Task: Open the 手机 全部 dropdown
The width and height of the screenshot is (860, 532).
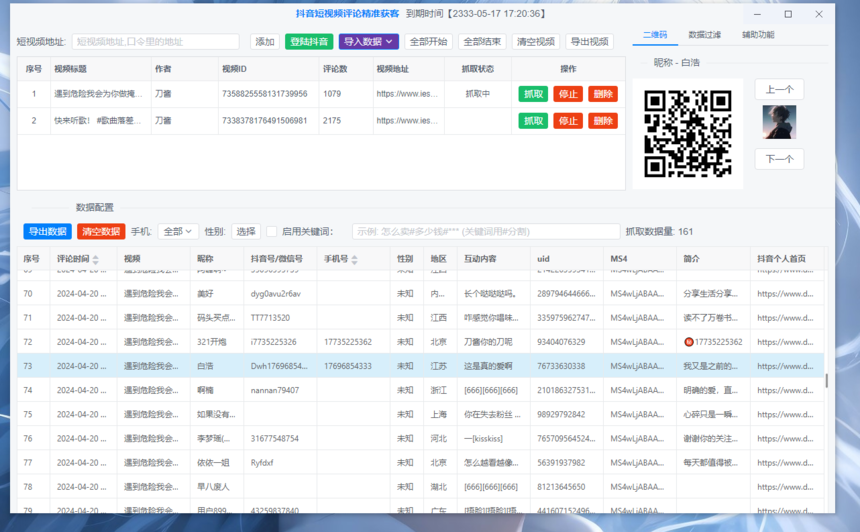Action: point(178,231)
